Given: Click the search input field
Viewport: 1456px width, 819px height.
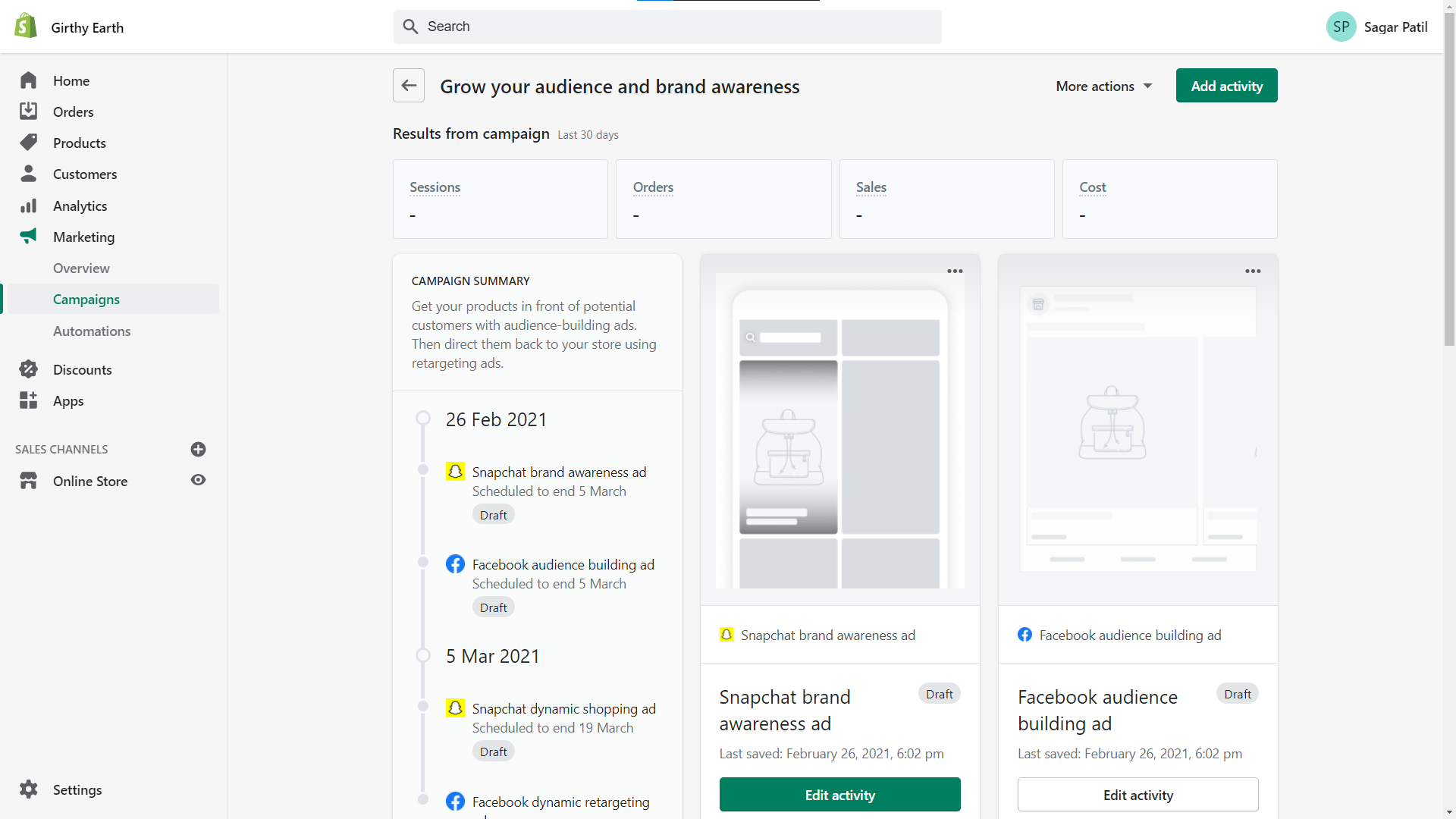Looking at the screenshot, I should (667, 27).
